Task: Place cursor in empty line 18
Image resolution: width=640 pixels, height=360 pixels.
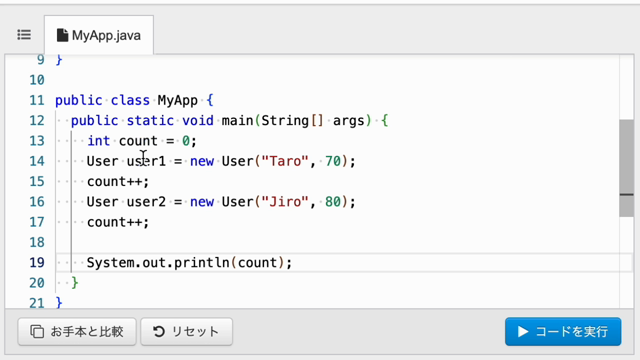Action: pyautogui.click(x=343, y=242)
